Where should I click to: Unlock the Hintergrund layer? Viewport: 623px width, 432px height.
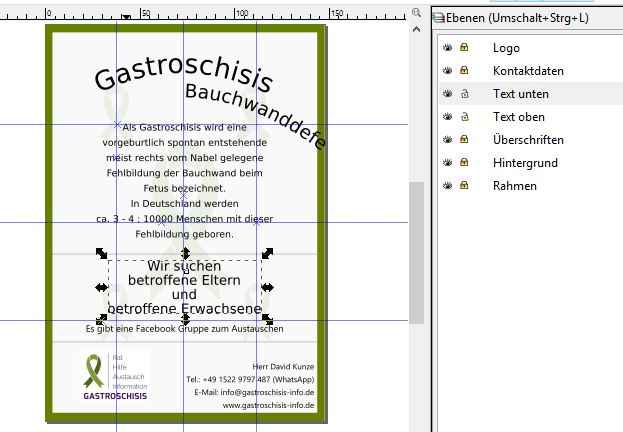[x=464, y=162]
